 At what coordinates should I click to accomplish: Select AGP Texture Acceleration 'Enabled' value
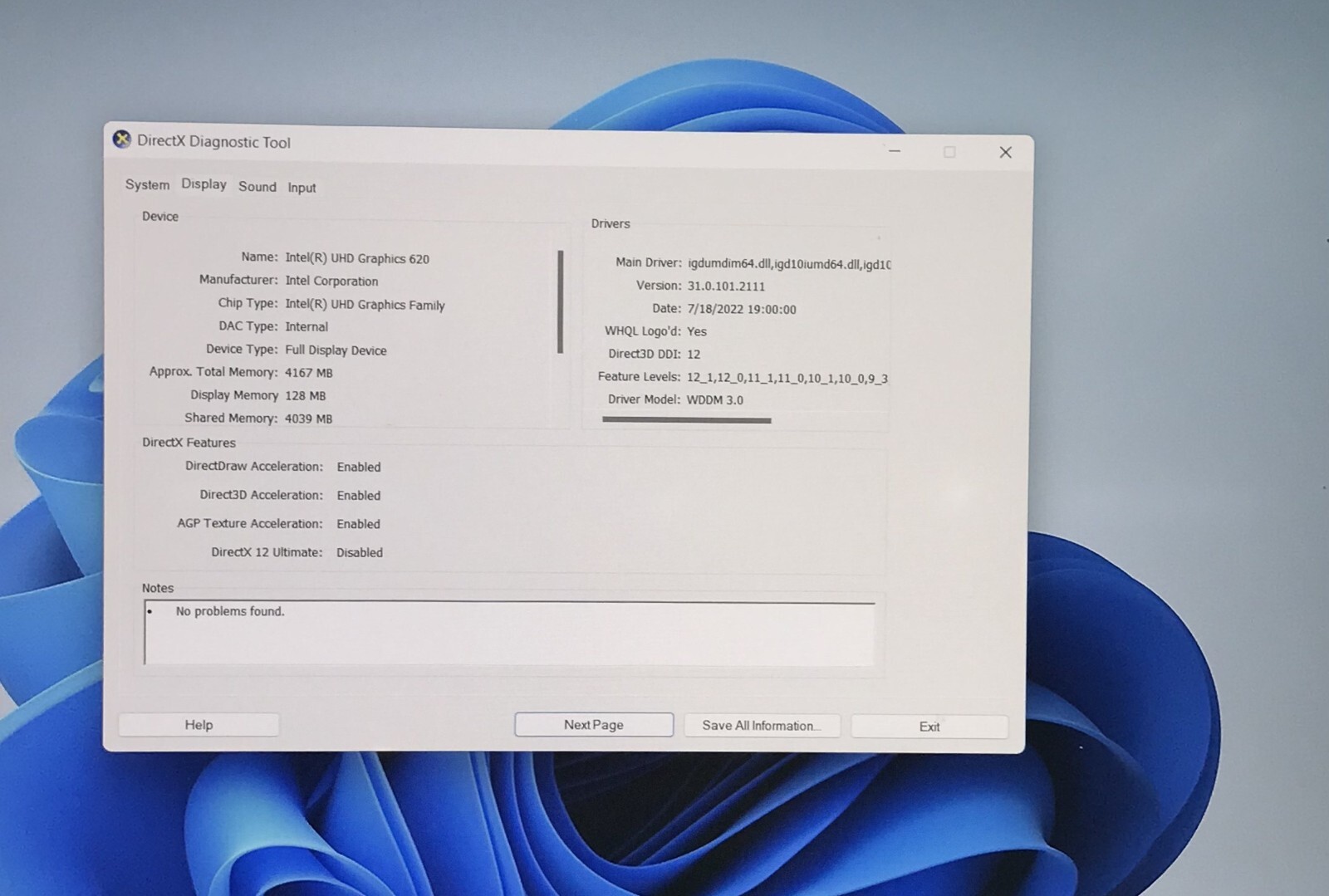pos(359,524)
